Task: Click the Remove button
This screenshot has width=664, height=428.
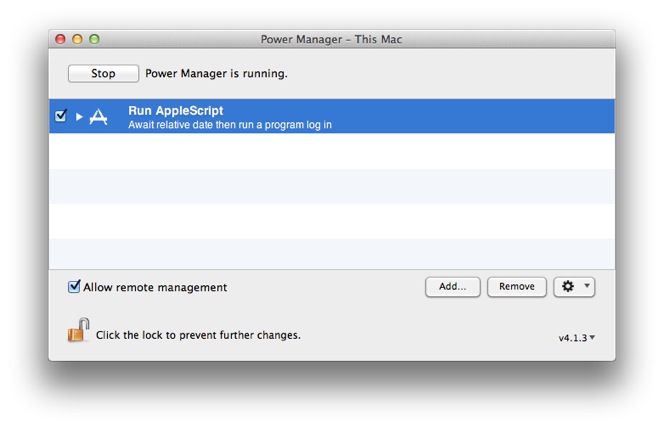Action: (517, 287)
